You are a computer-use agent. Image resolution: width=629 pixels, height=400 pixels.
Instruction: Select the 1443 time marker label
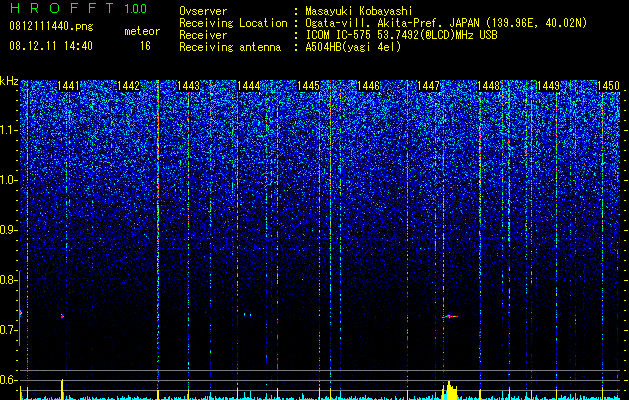pos(189,86)
